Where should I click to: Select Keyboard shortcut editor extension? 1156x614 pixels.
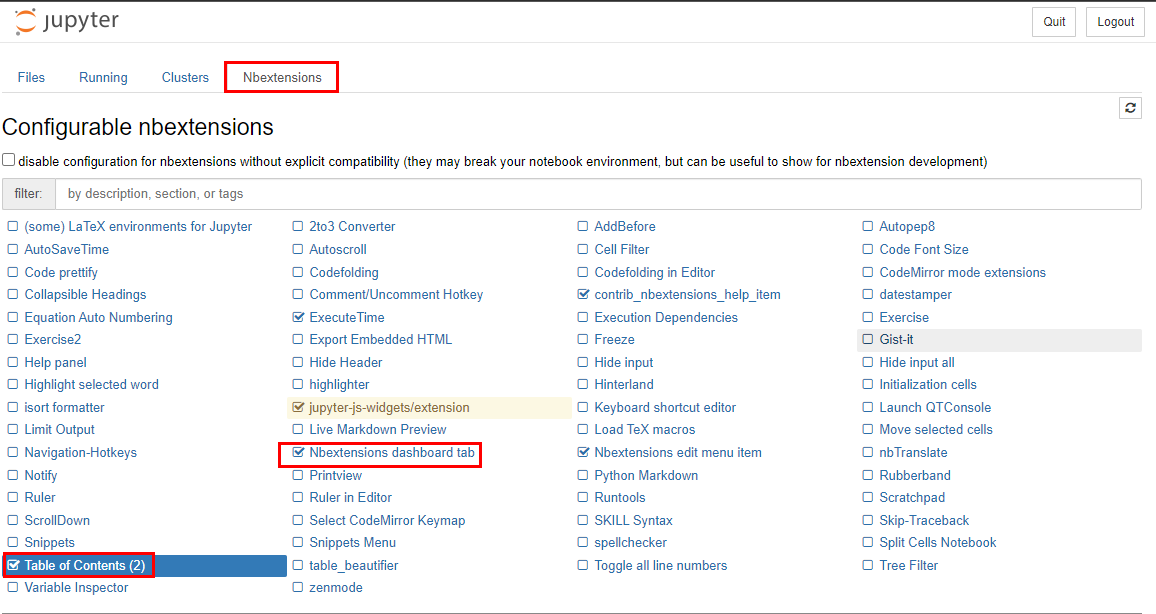coord(665,407)
